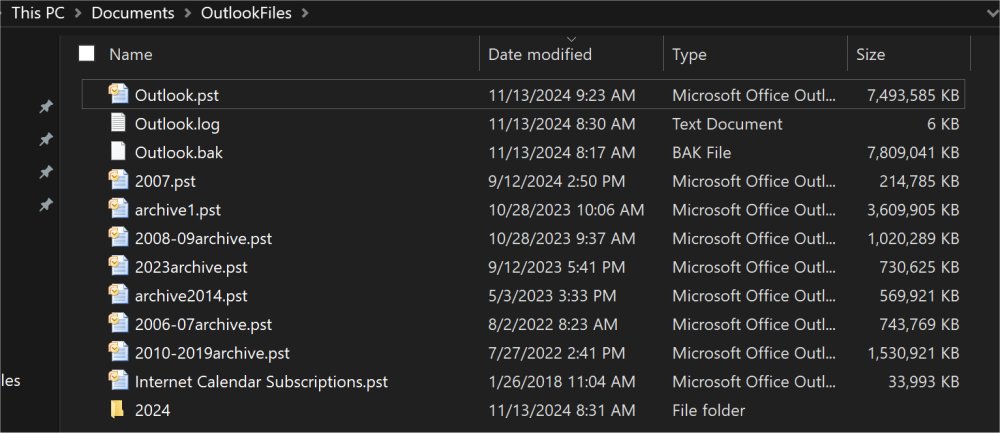Image resolution: width=1000 pixels, height=433 pixels.
Task: Click the Internet Calendar Subscriptions.pst icon
Action: click(119, 381)
